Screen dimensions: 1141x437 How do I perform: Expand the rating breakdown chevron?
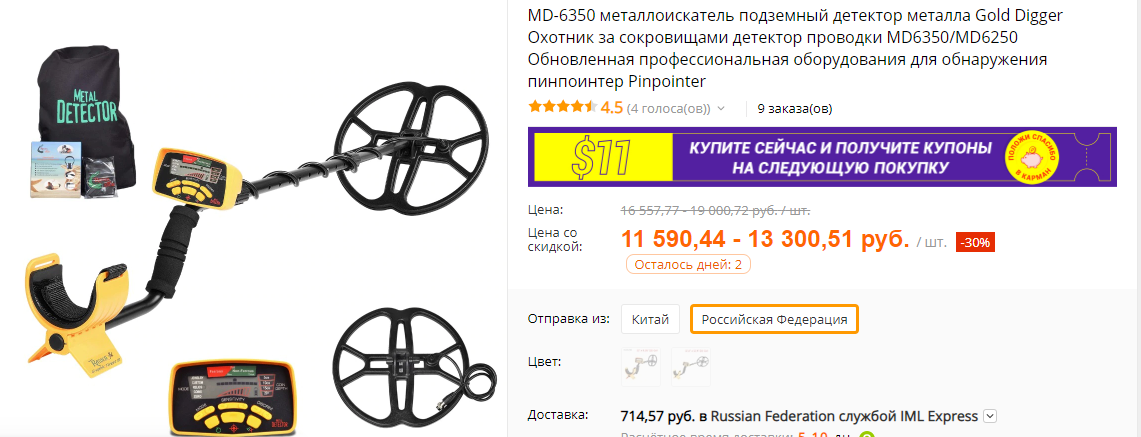tap(721, 108)
